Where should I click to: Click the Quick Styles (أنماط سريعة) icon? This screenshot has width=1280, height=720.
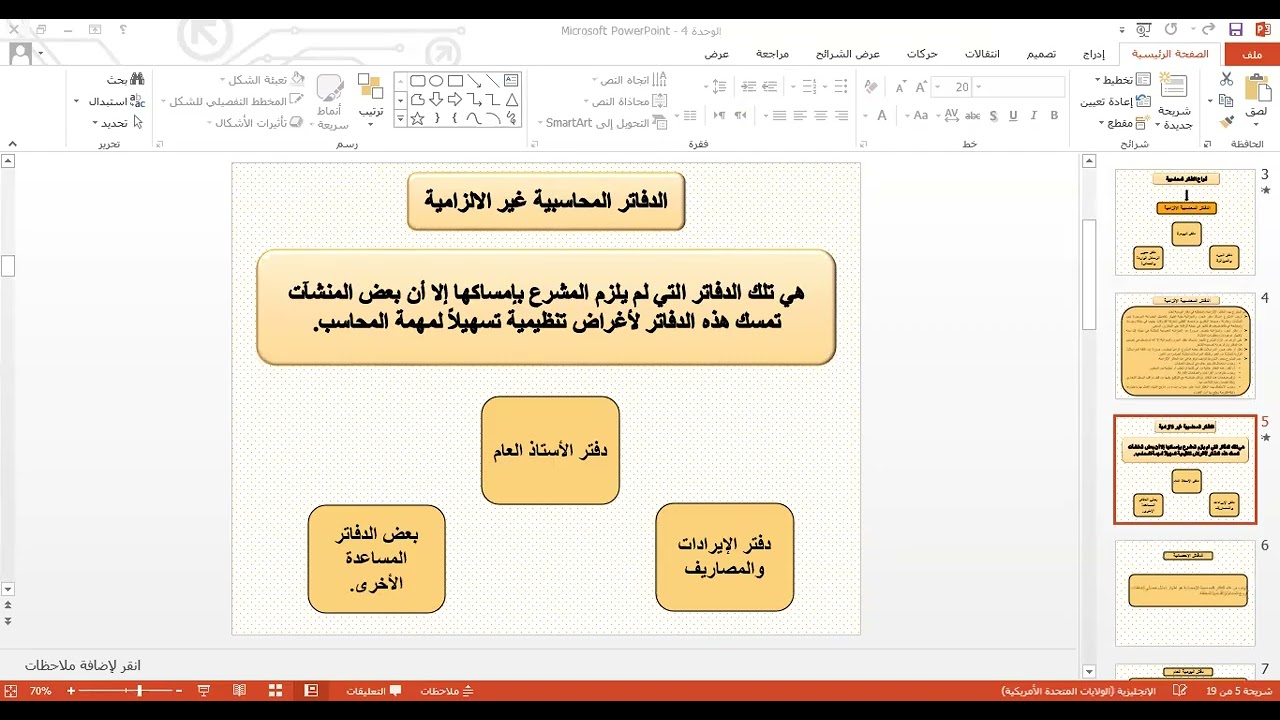(330, 88)
